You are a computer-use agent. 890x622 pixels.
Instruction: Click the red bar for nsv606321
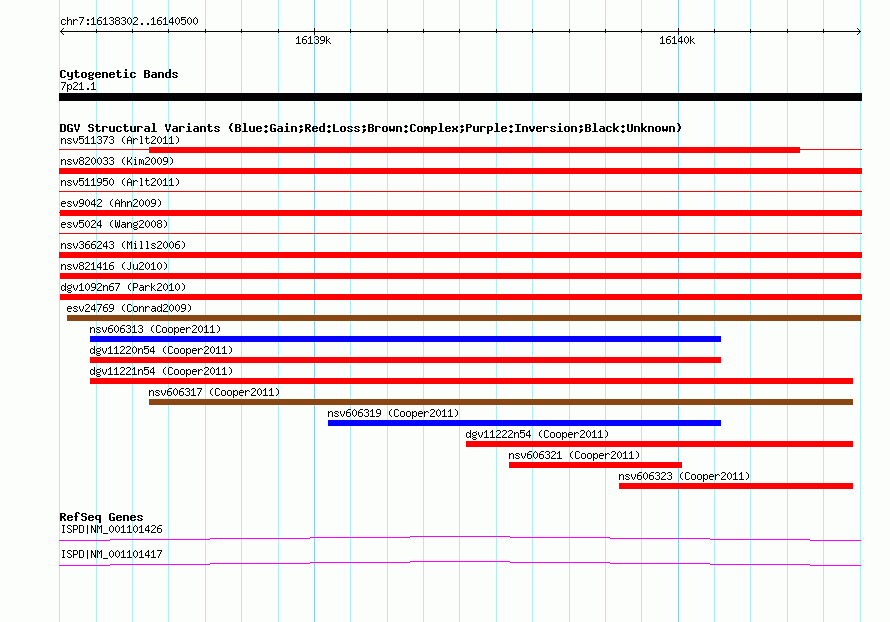pos(595,465)
